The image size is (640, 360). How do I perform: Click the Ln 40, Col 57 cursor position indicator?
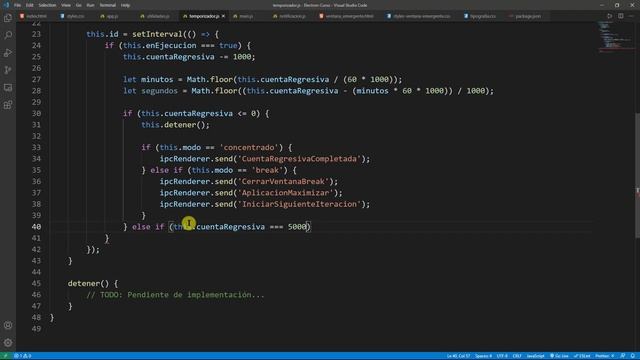[458, 356]
